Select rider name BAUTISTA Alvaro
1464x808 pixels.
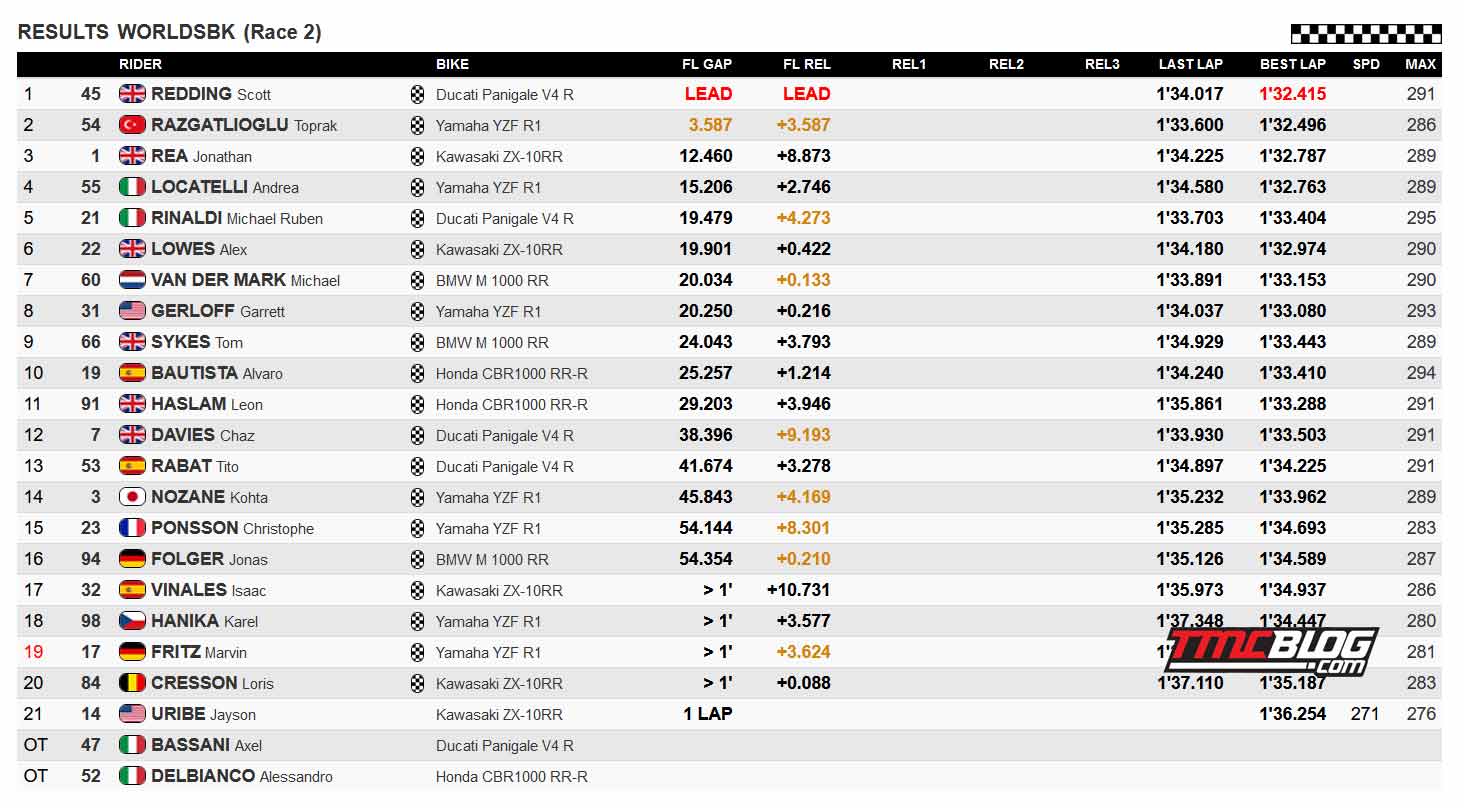(x=217, y=373)
